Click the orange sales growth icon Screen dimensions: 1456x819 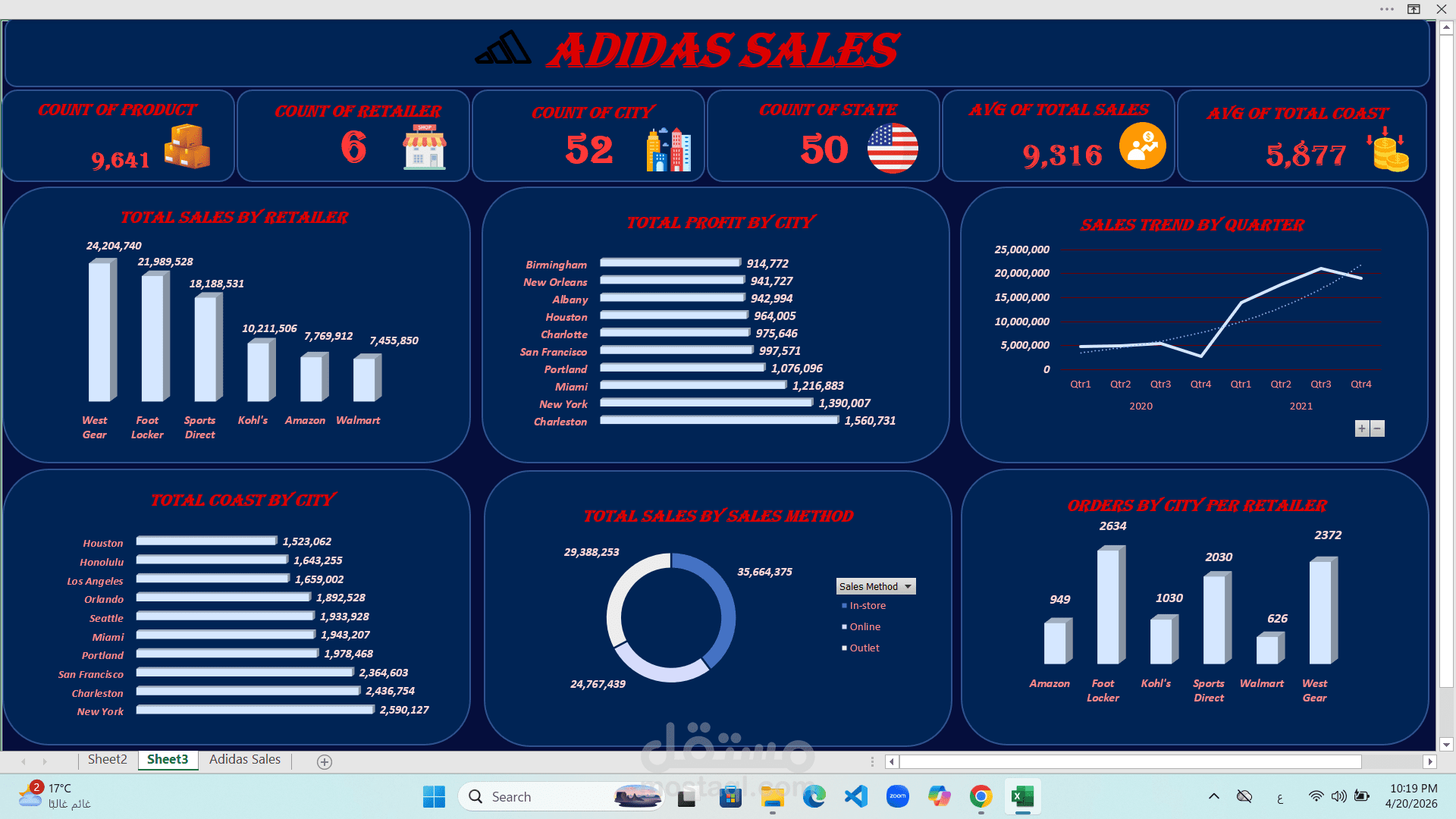click(x=1142, y=146)
